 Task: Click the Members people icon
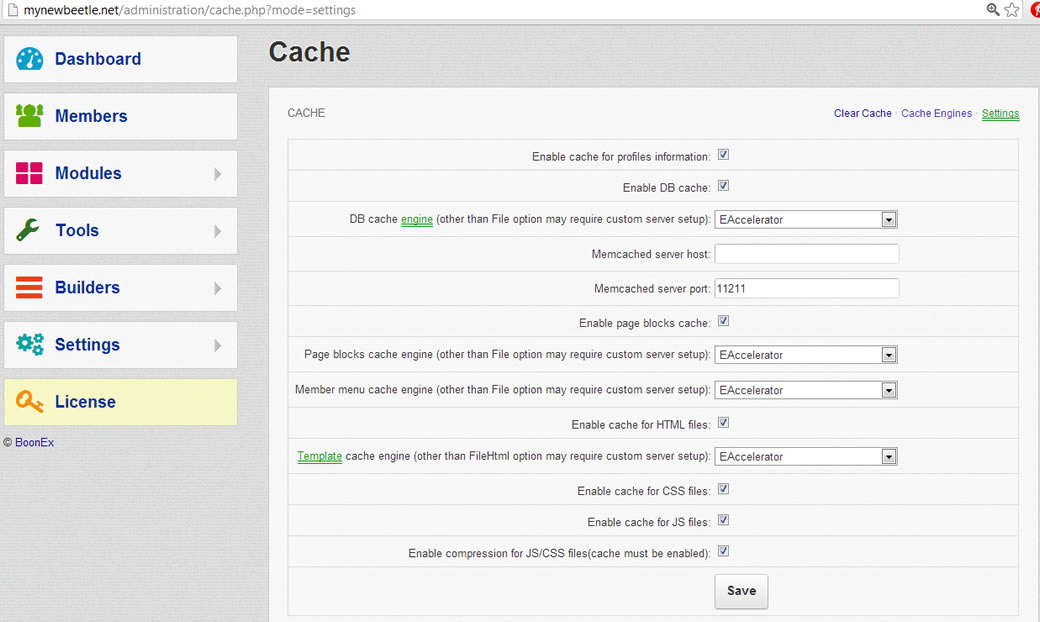[30, 116]
